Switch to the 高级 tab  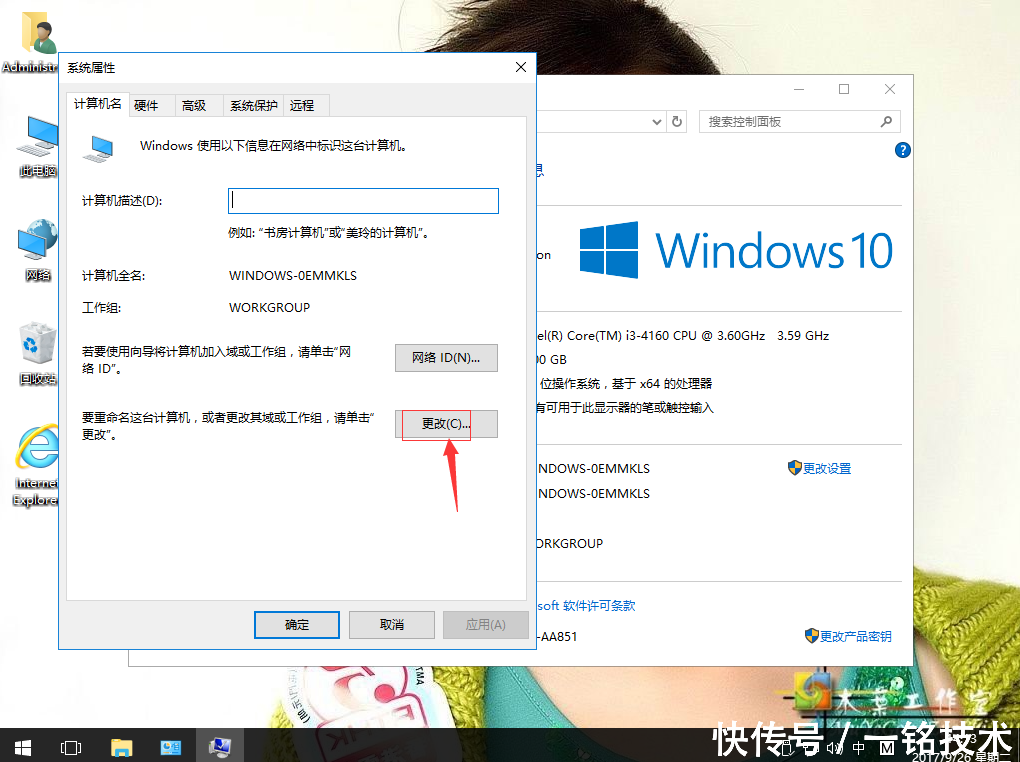tap(197, 104)
